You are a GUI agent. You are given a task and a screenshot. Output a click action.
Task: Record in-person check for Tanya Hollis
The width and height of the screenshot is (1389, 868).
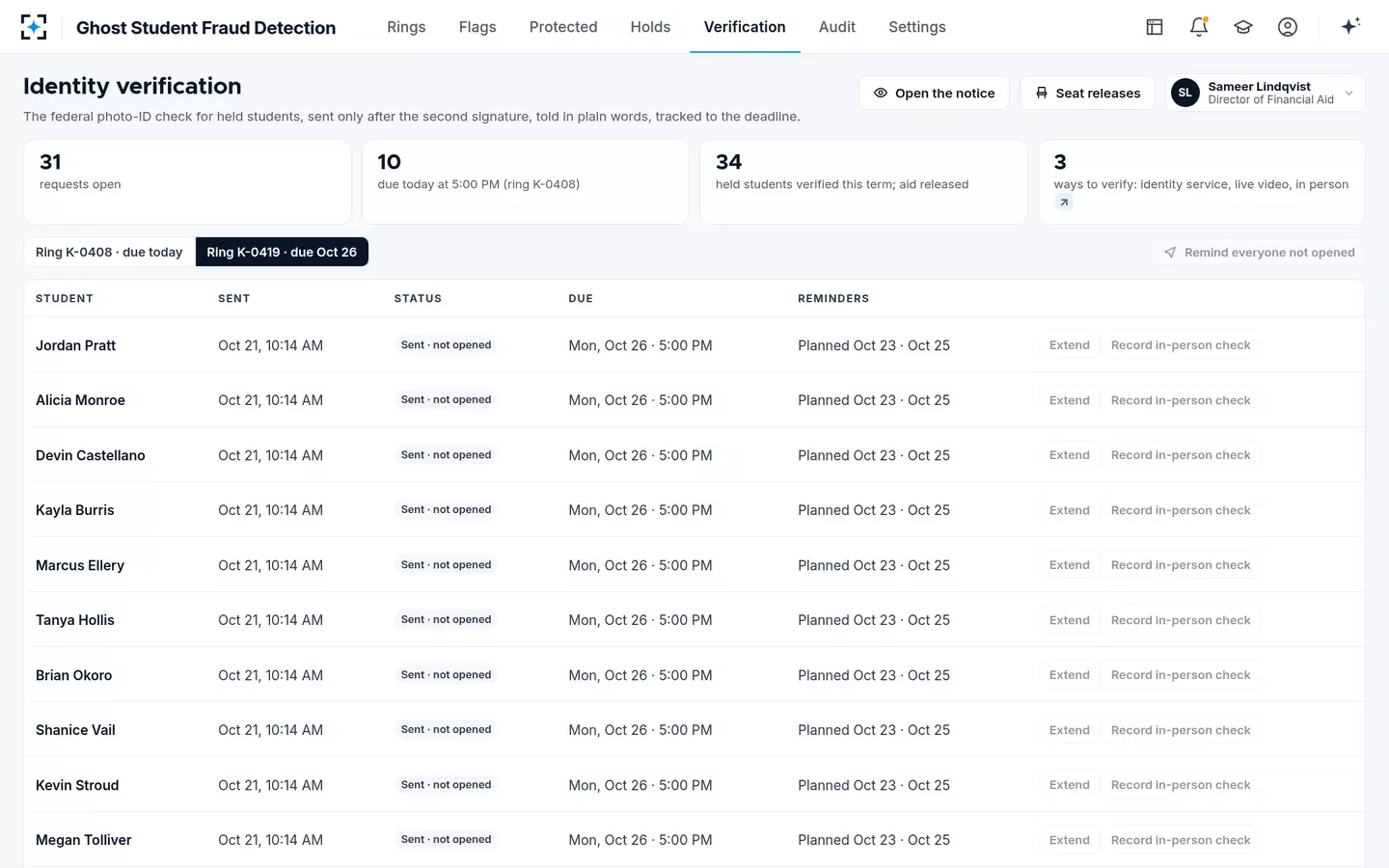(x=1181, y=620)
